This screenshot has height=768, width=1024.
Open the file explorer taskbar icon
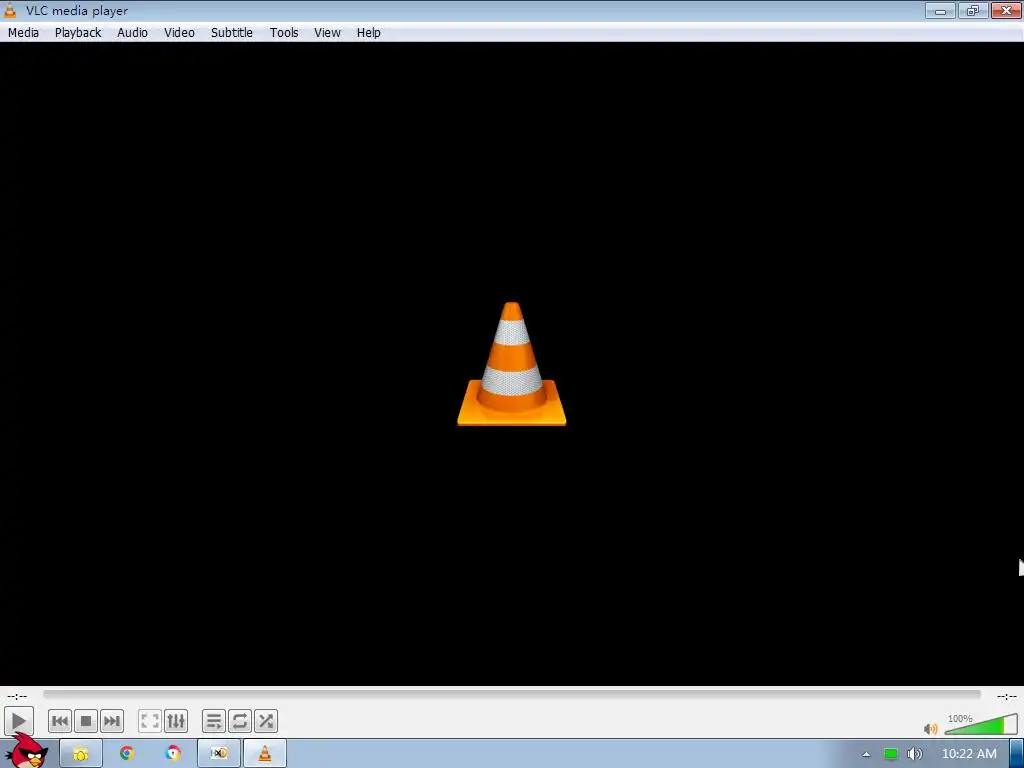81,754
